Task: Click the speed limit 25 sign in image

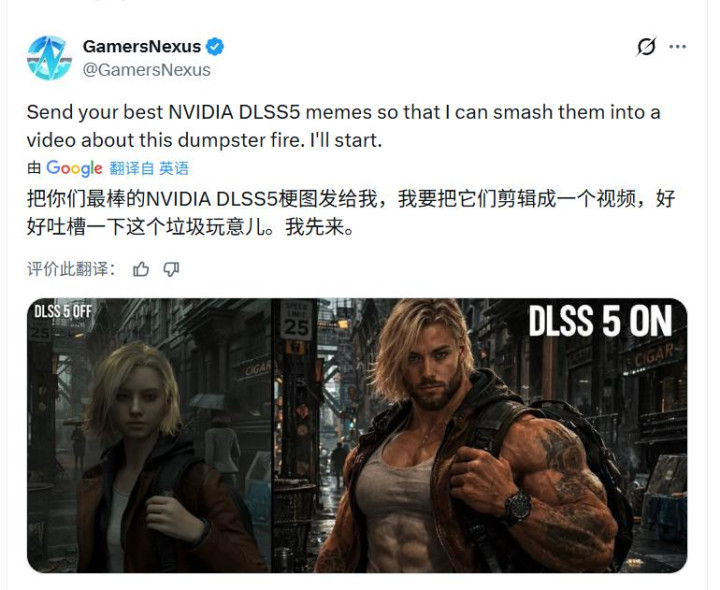Action: [296, 320]
